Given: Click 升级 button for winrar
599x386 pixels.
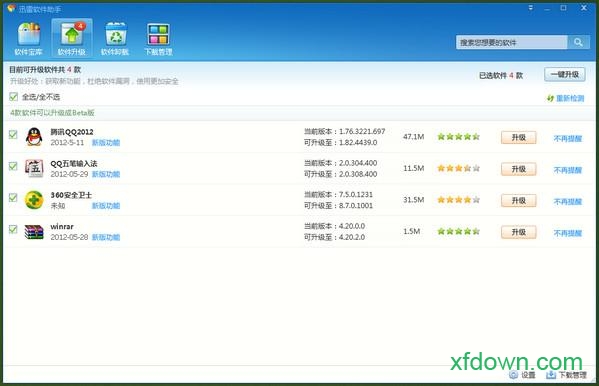Looking at the screenshot, I should (518, 232).
